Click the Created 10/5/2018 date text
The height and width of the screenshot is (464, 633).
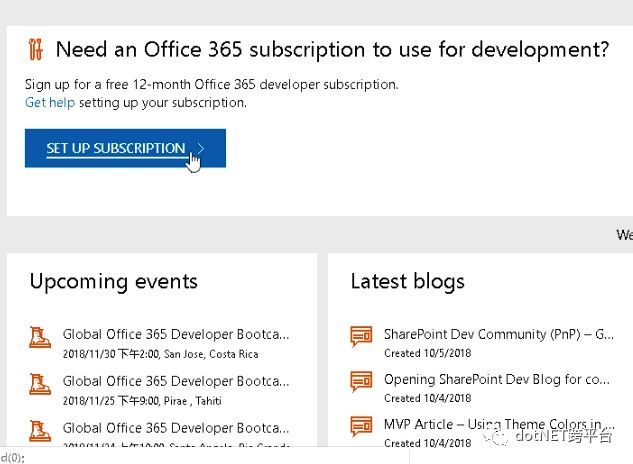pos(427,353)
